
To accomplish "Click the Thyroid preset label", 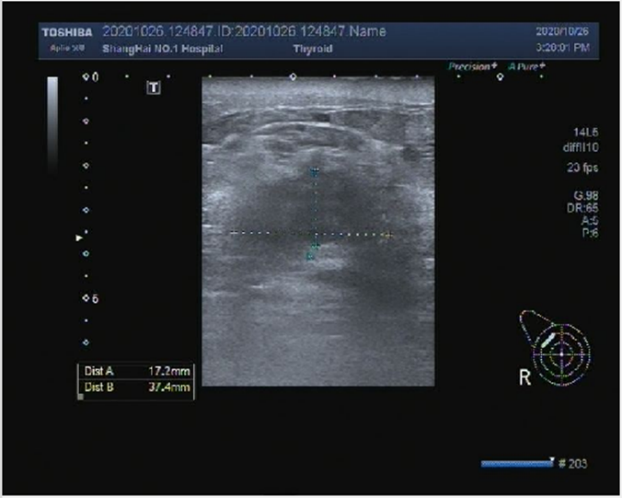I will [x=313, y=49].
